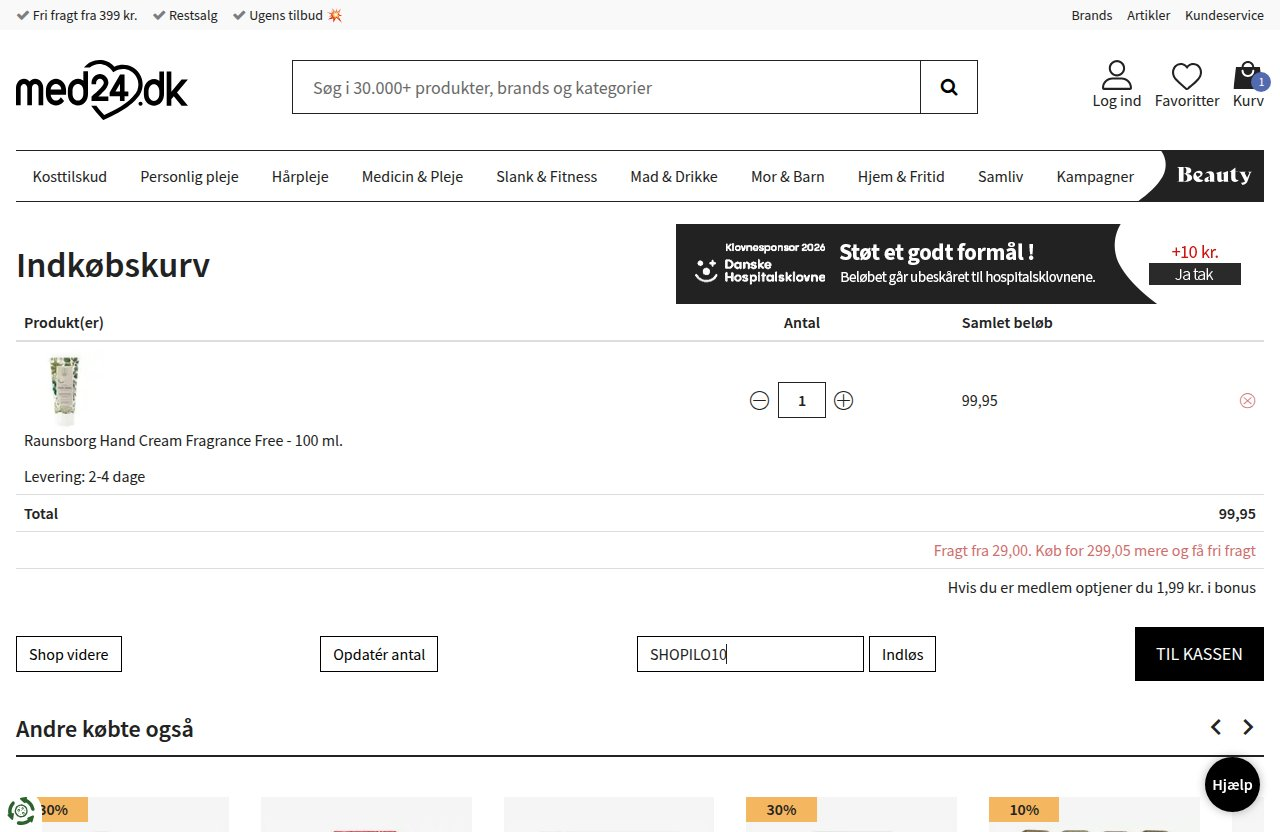This screenshot has width=1280, height=832.
Task: Open Raunsborg Hand Cream Fragrance Free product link
Action: pos(183,440)
